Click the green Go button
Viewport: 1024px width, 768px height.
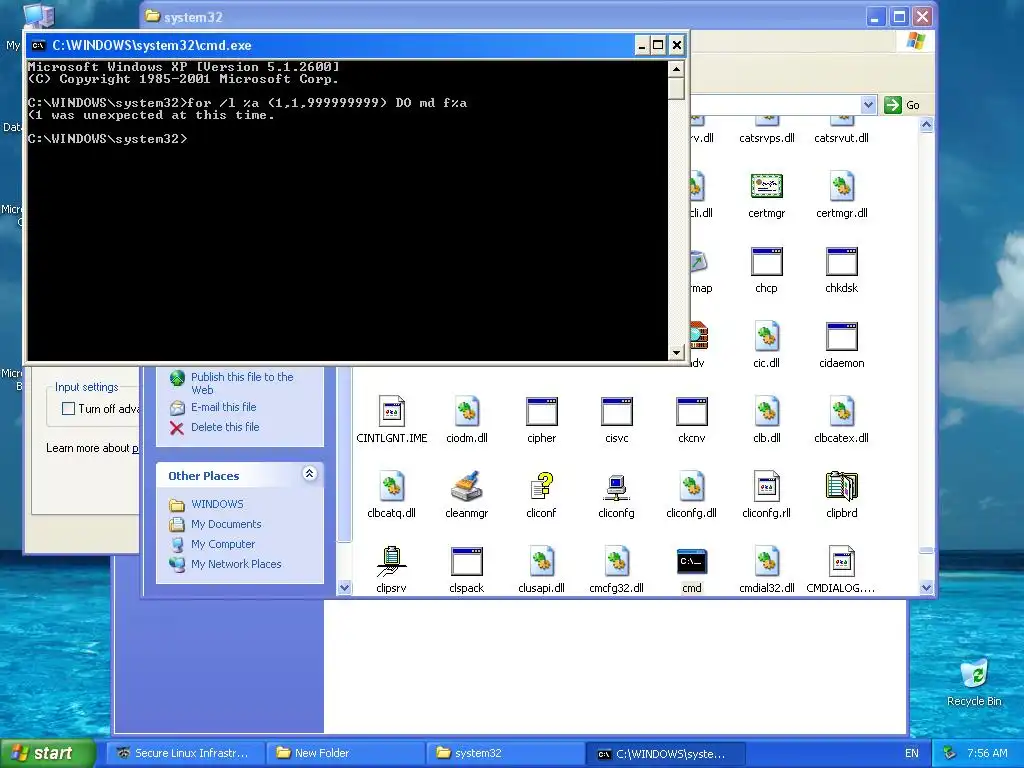click(902, 104)
